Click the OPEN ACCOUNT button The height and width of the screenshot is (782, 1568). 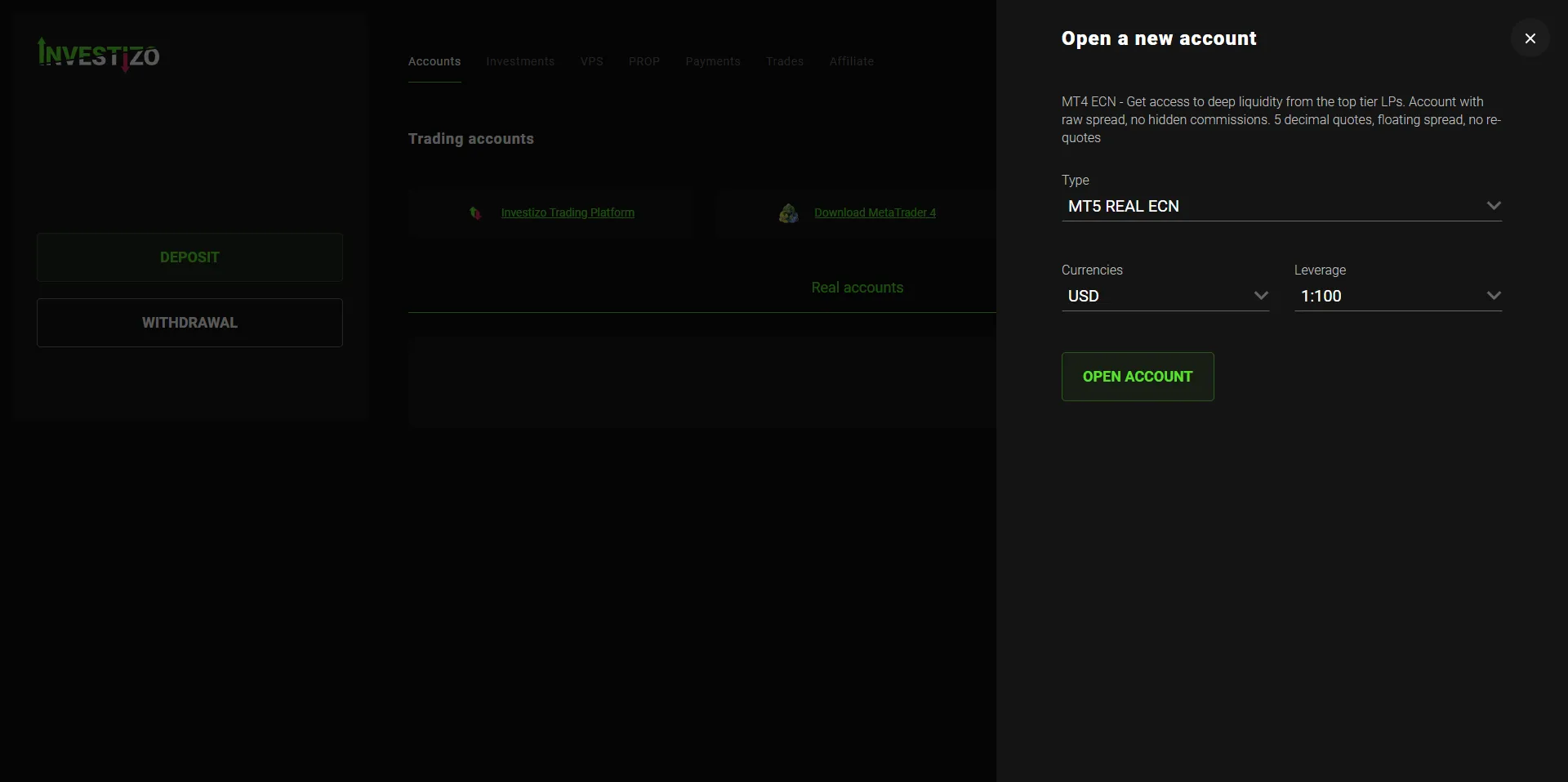point(1138,377)
